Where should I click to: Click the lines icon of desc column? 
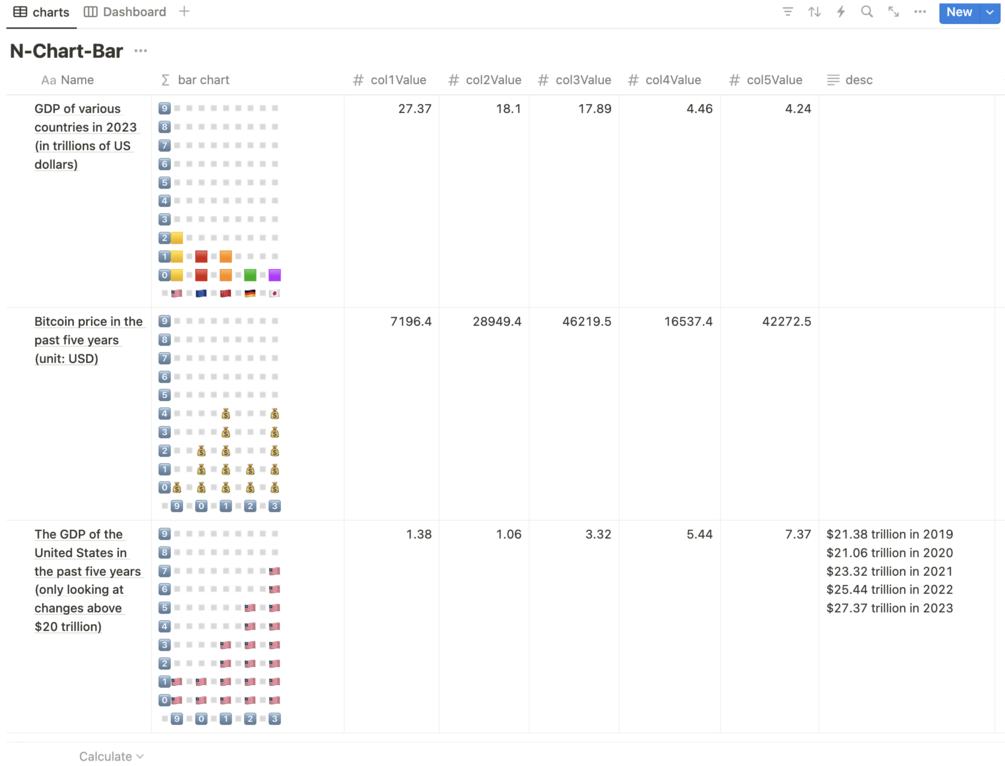coord(833,80)
